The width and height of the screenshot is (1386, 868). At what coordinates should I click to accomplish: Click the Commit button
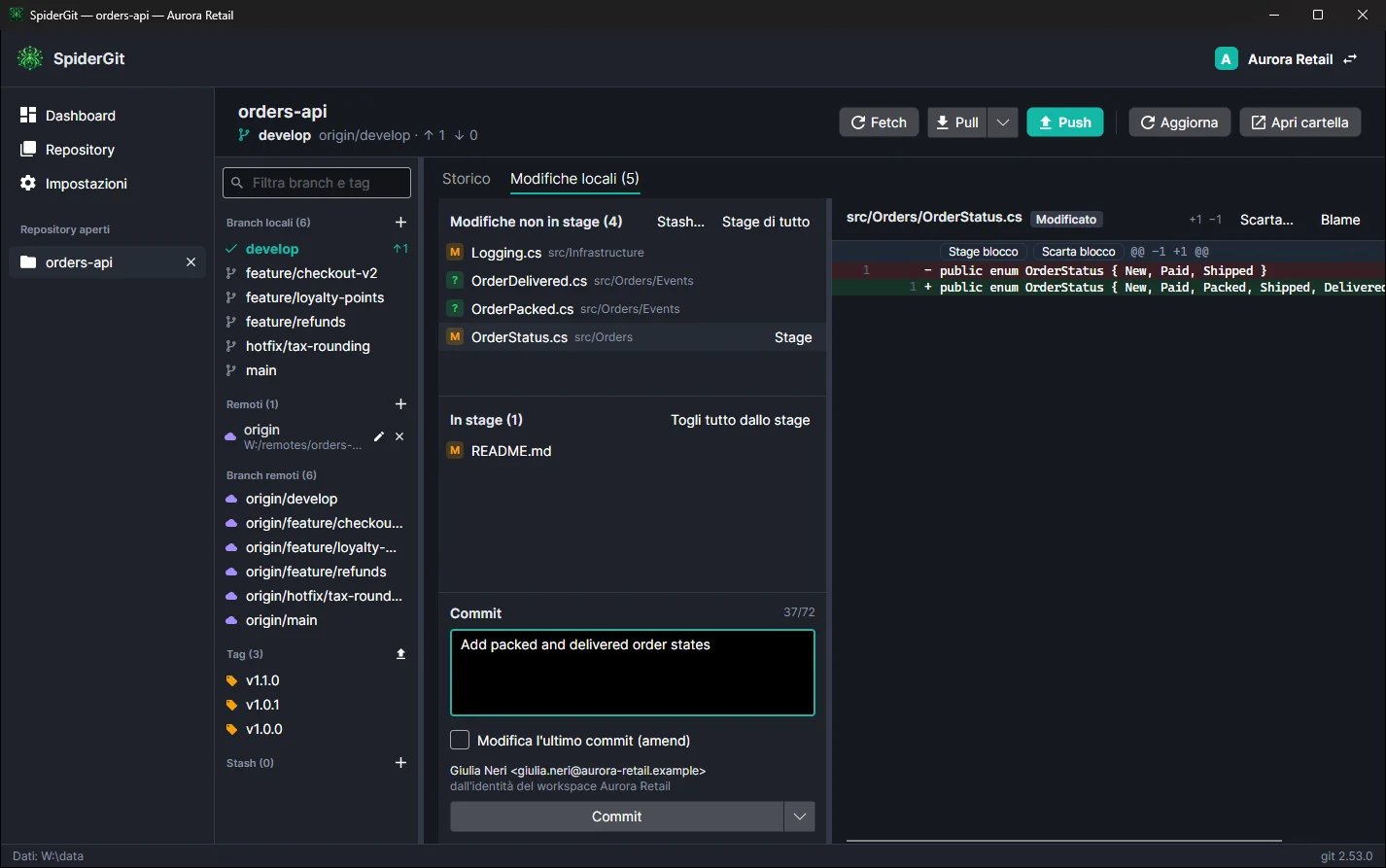(x=617, y=816)
